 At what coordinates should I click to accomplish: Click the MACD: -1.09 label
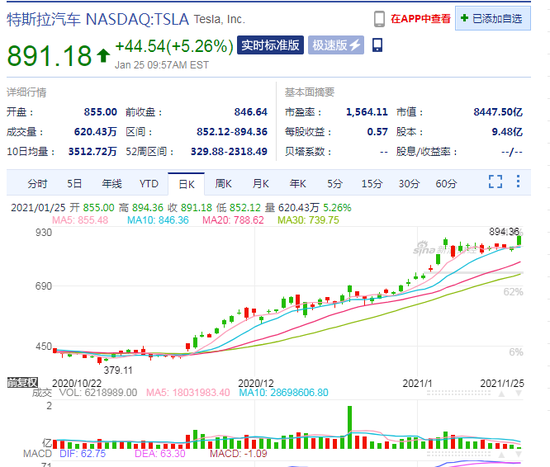(x=239, y=454)
